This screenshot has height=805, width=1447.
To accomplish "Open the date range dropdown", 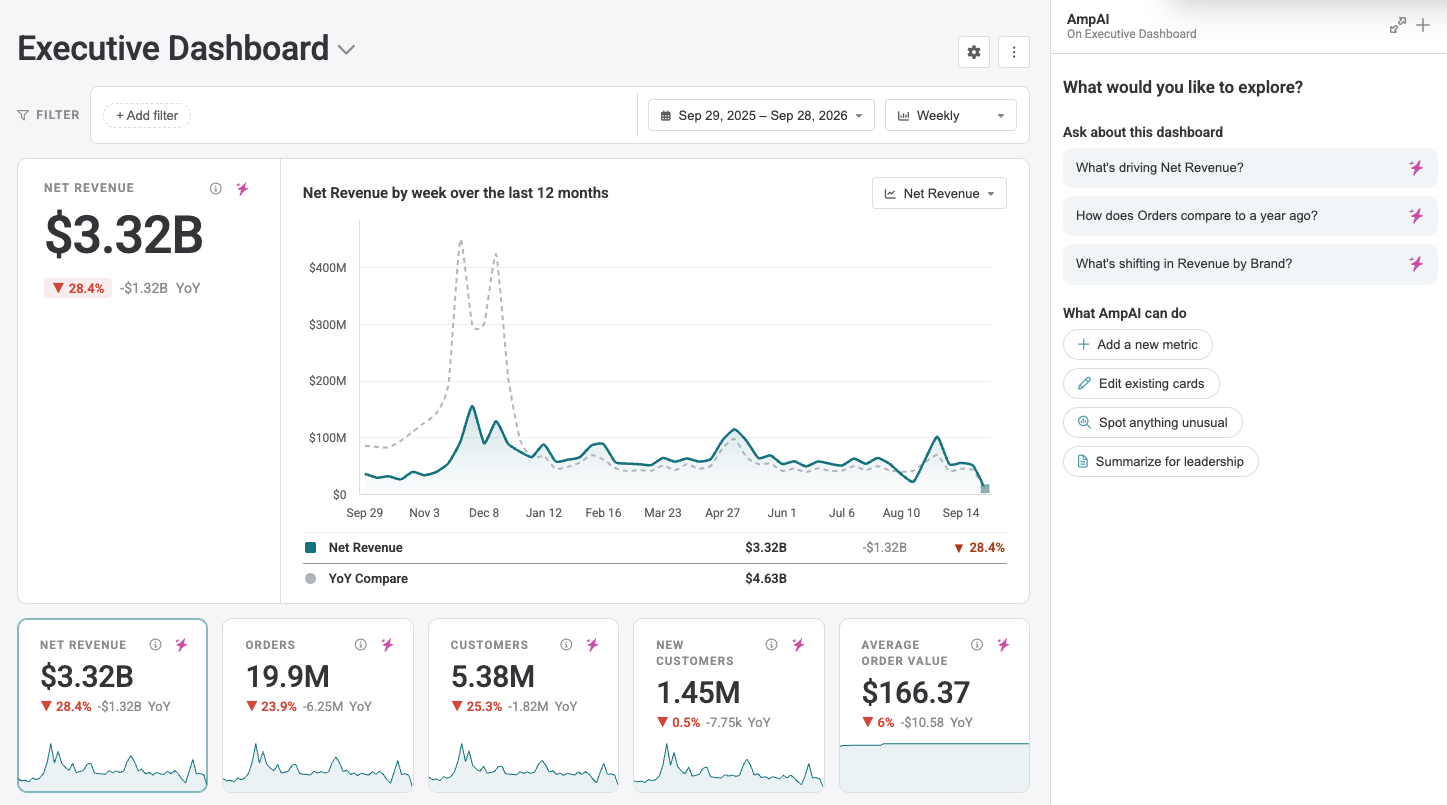I will point(761,115).
